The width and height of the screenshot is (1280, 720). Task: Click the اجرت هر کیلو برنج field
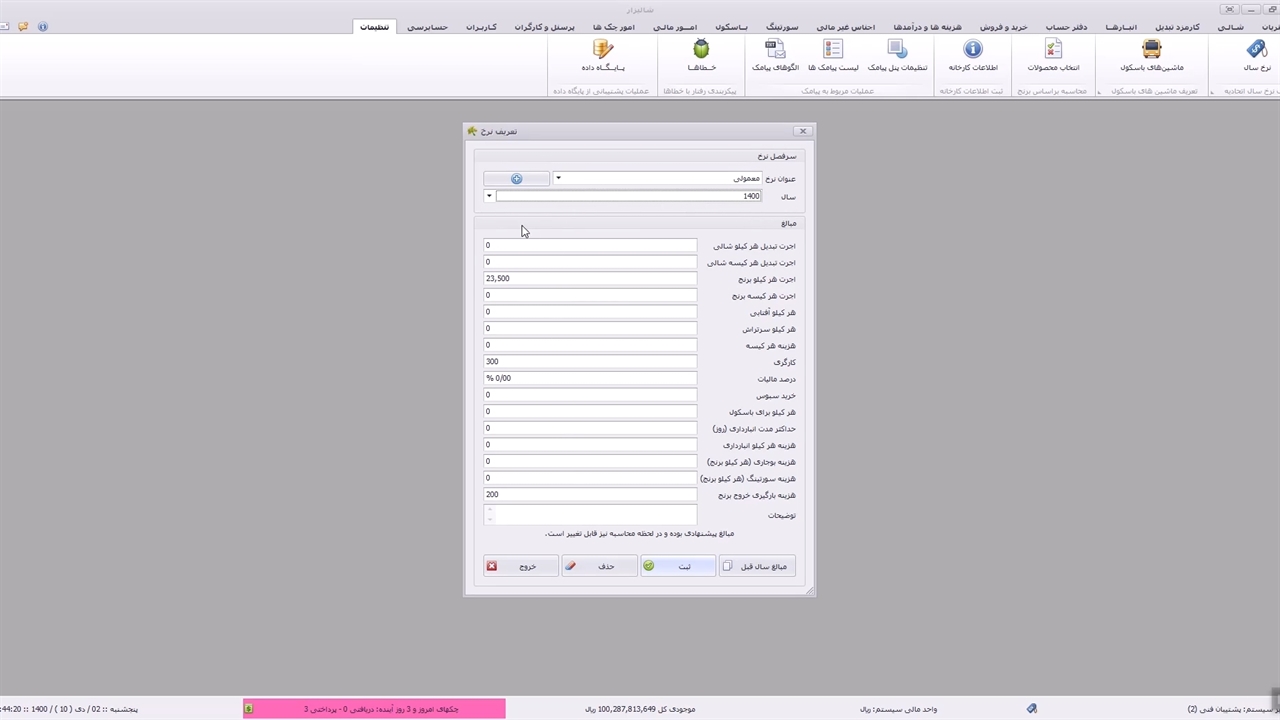tap(590, 279)
